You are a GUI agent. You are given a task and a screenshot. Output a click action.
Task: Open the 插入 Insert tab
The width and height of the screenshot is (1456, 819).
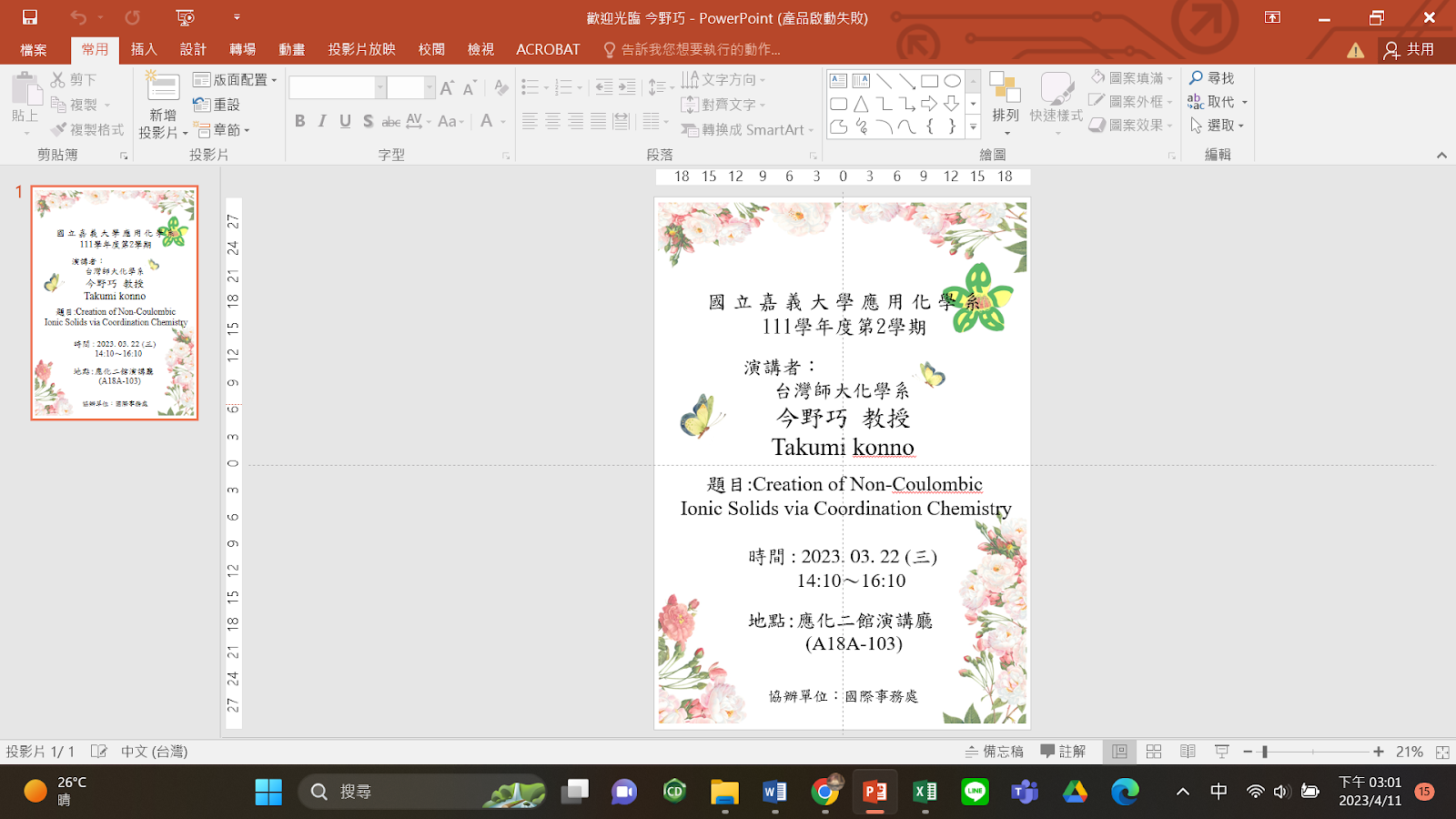tap(144, 50)
